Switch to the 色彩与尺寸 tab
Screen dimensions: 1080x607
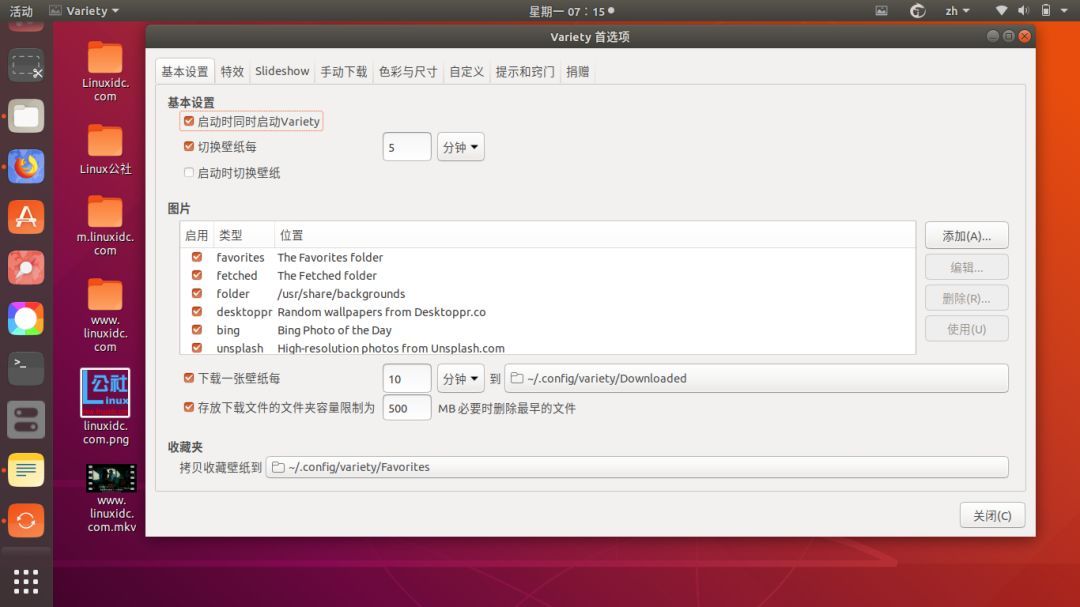click(408, 72)
